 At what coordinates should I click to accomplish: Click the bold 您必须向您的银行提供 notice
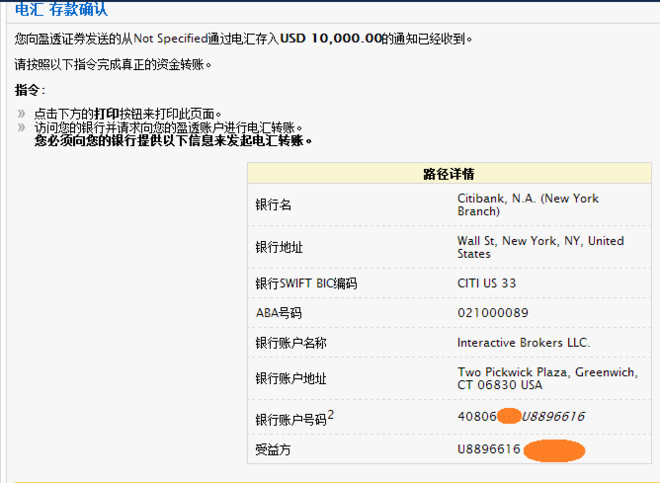(x=173, y=140)
